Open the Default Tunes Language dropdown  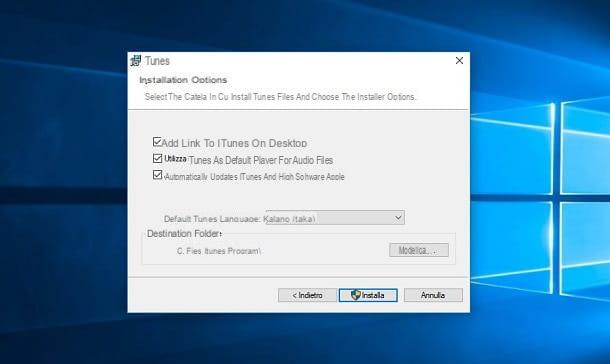pyautogui.click(x=335, y=218)
